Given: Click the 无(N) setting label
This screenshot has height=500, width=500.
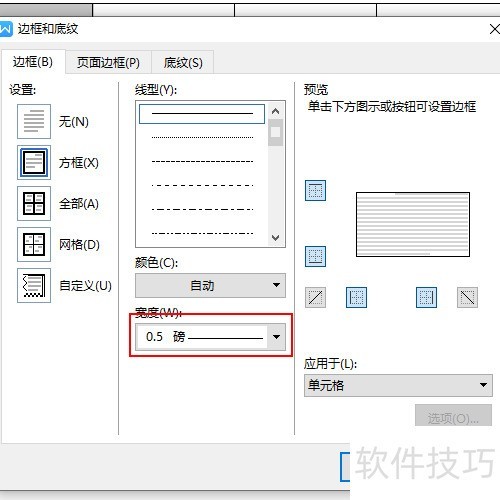Looking at the screenshot, I should (x=74, y=122).
